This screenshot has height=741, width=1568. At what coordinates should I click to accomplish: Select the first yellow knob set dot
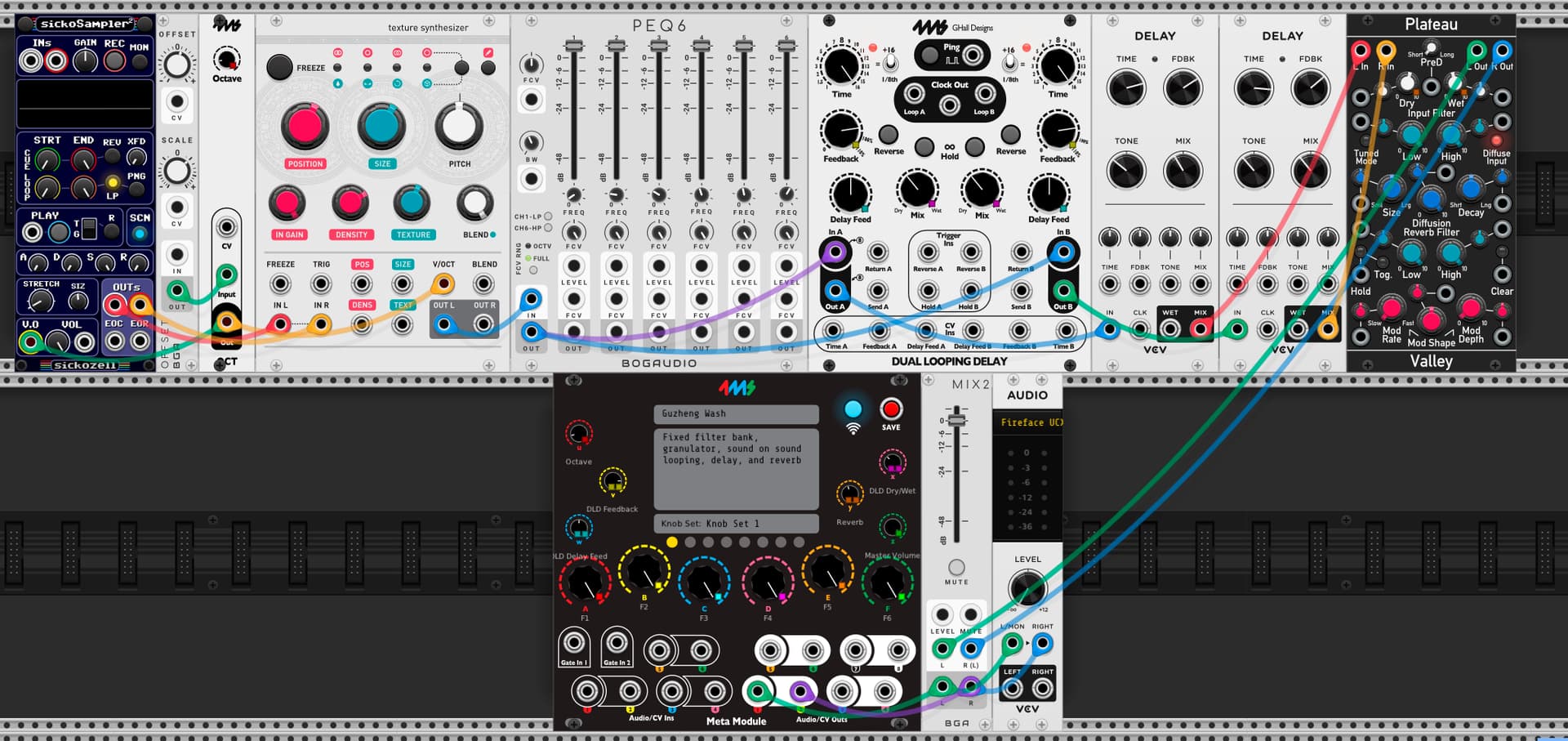pyautogui.click(x=671, y=542)
